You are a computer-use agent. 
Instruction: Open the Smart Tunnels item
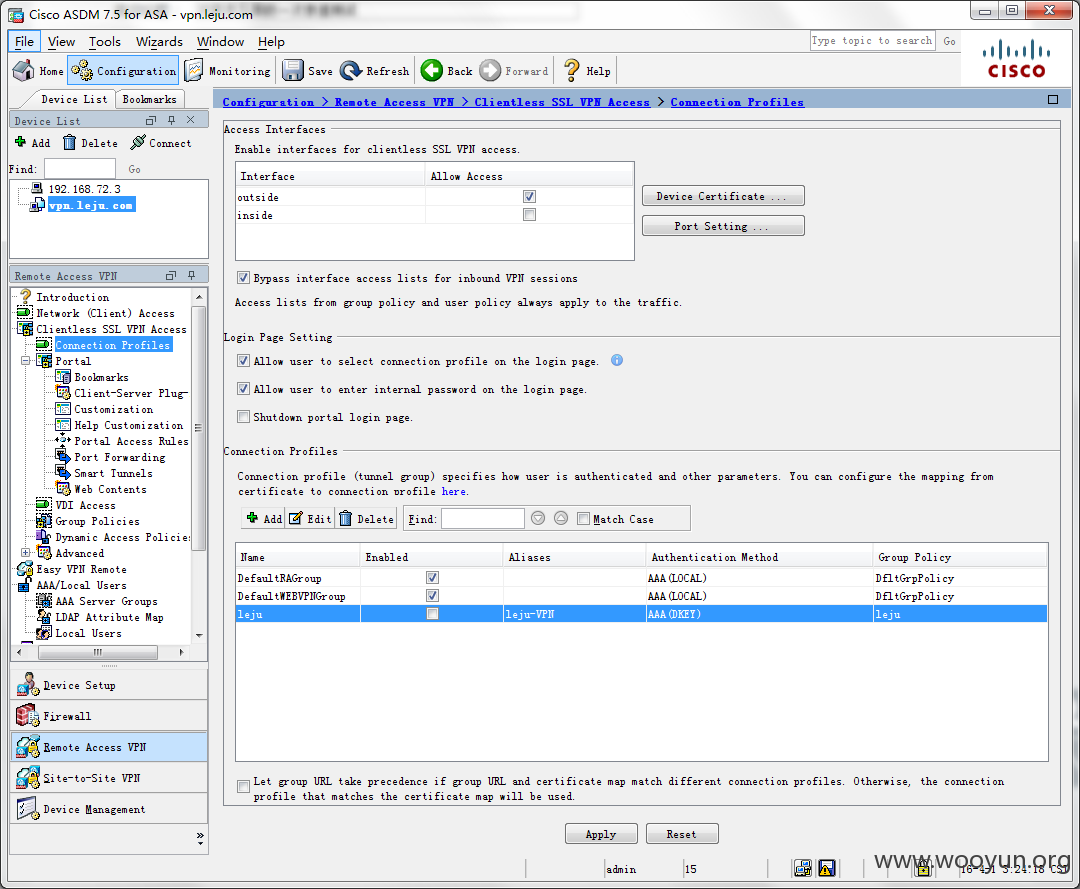pyautogui.click(x=113, y=473)
